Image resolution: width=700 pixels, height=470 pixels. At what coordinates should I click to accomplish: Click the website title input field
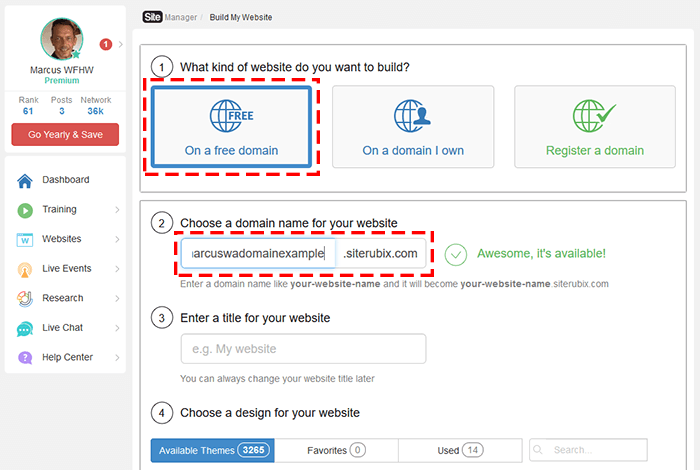coord(303,349)
